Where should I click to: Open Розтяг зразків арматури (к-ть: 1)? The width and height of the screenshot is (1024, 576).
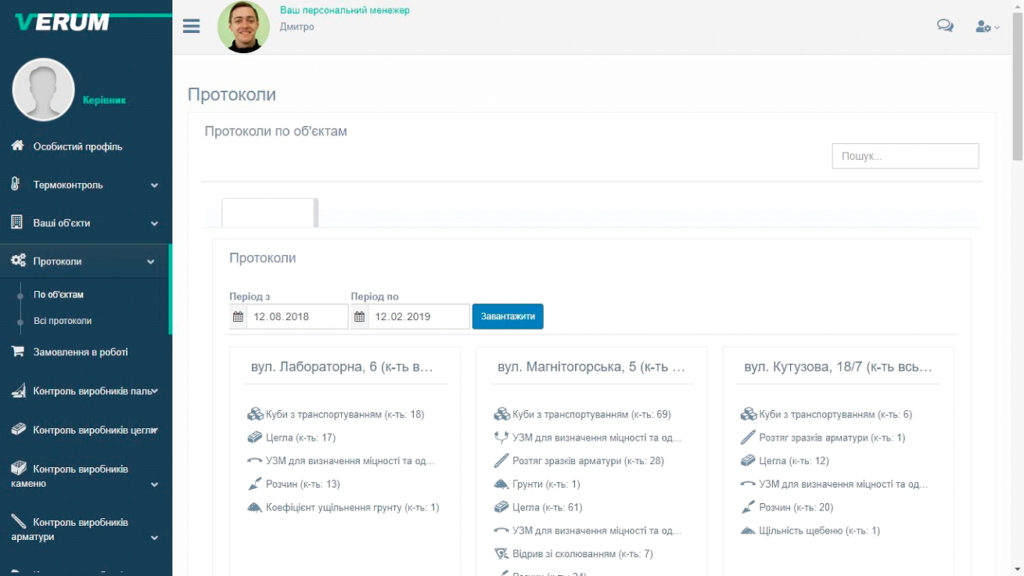(x=832, y=438)
